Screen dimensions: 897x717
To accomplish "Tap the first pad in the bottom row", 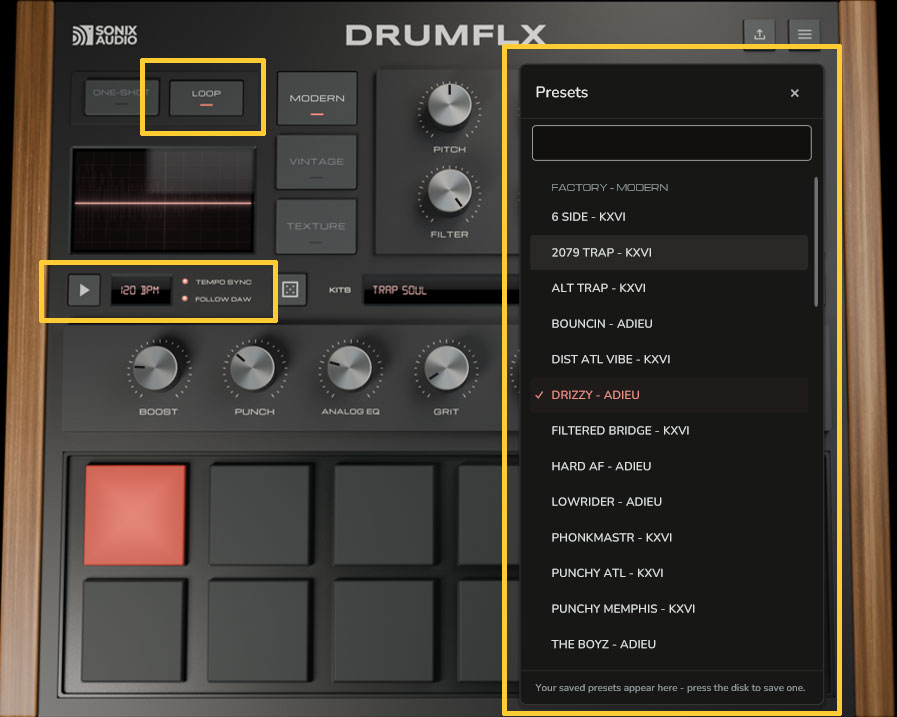I will [x=135, y=631].
